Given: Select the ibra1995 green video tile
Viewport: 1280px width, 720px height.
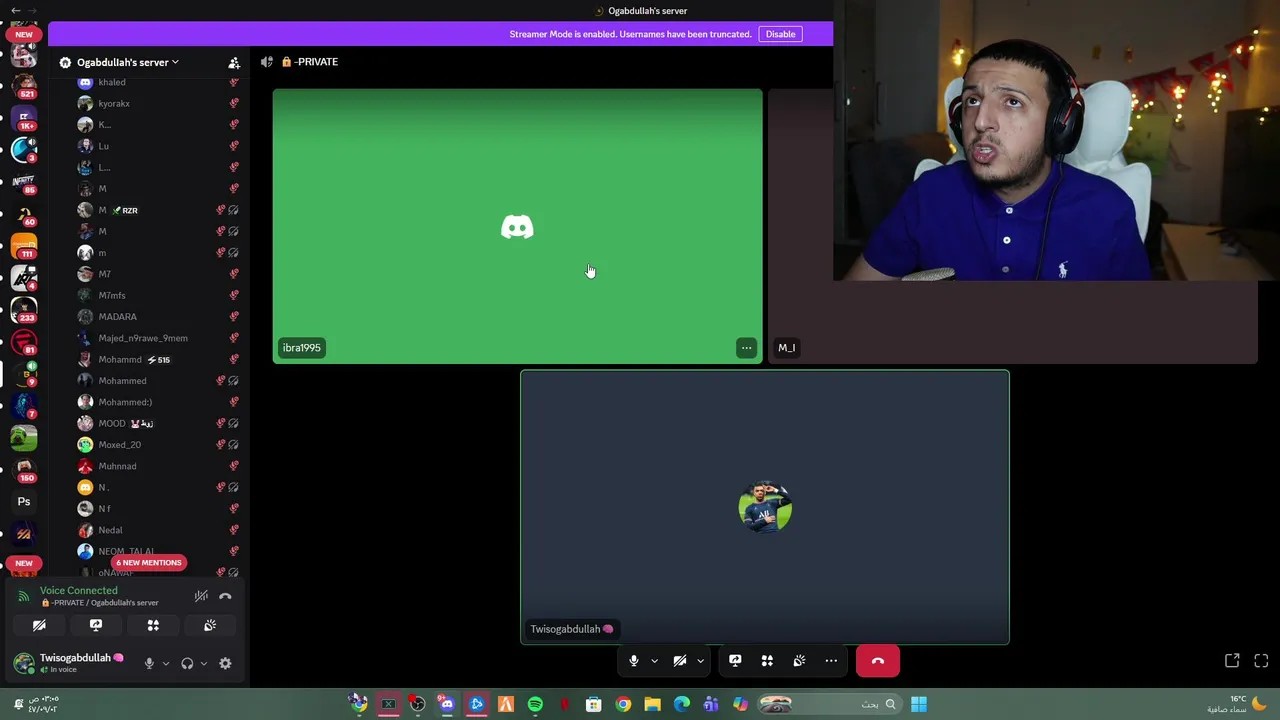Looking at the screenshot, I should tap(517, 226).
